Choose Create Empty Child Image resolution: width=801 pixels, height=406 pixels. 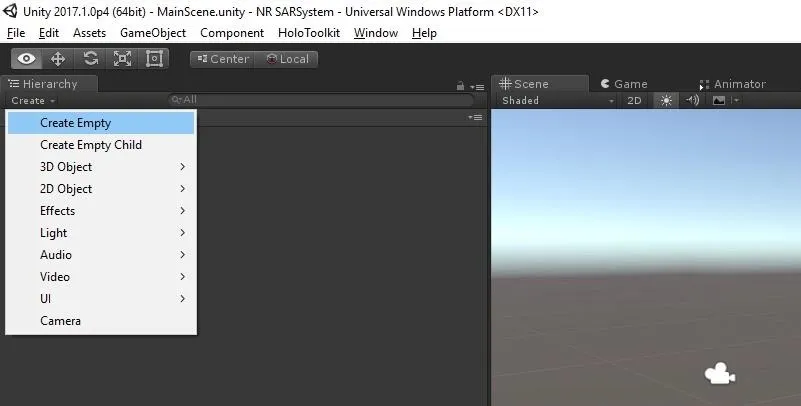[101, 145]
